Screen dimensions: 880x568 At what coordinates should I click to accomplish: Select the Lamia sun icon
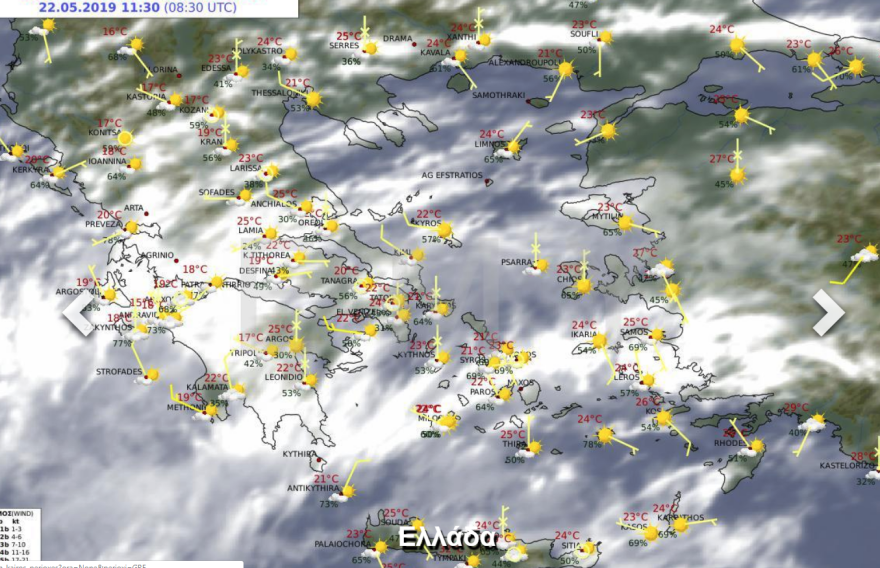(271, 233)
